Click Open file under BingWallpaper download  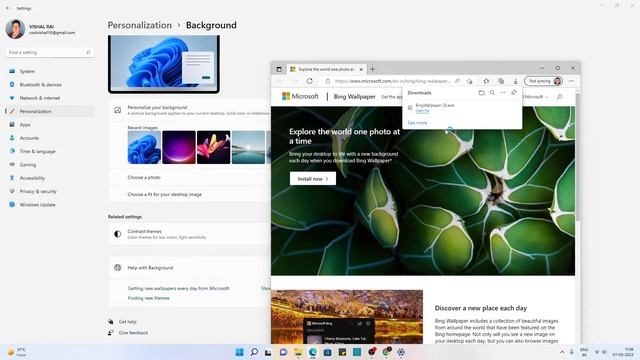click(422, 111)
